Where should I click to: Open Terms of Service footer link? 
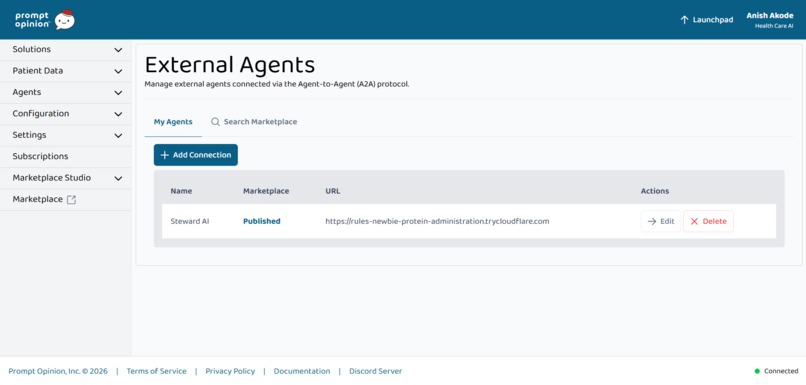tap(156, 371)
